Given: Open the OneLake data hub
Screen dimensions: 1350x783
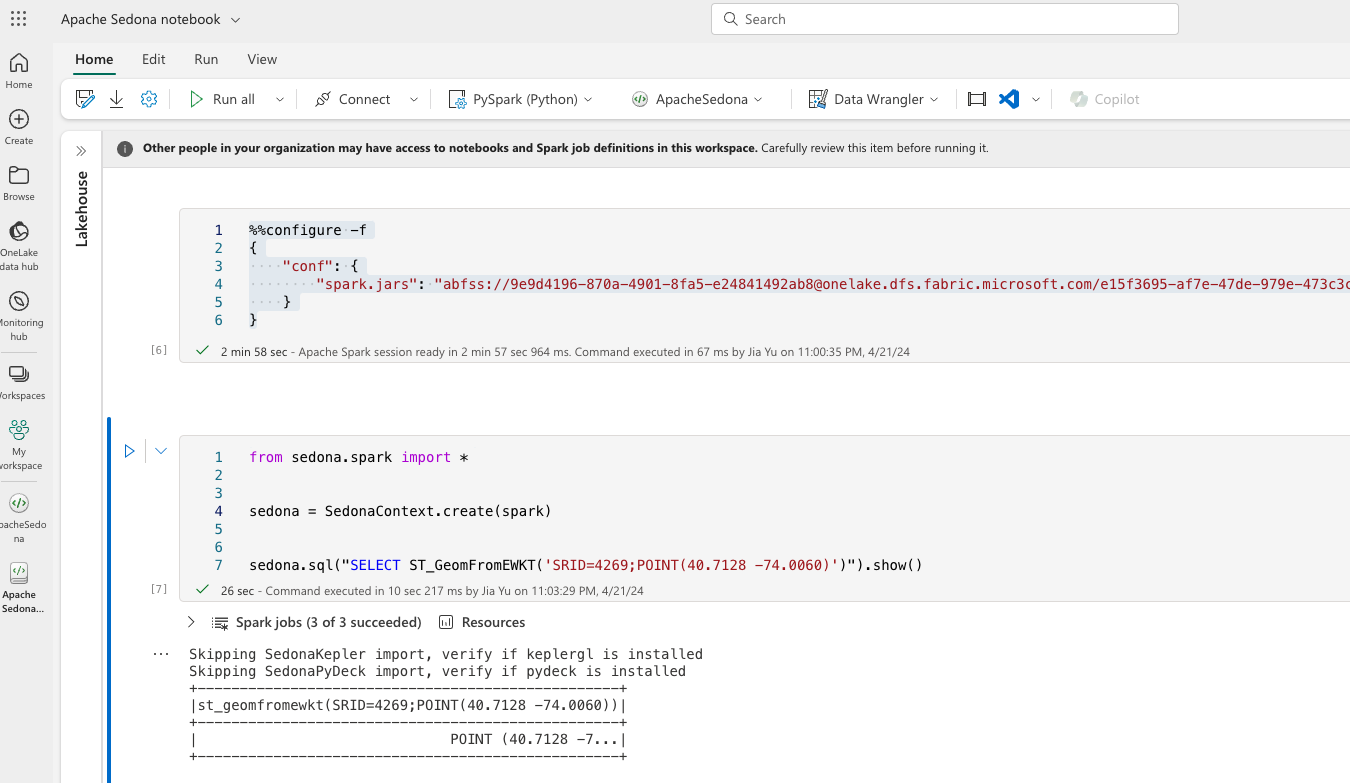Looking at the screenshot, I should click(x=19, y=244).
